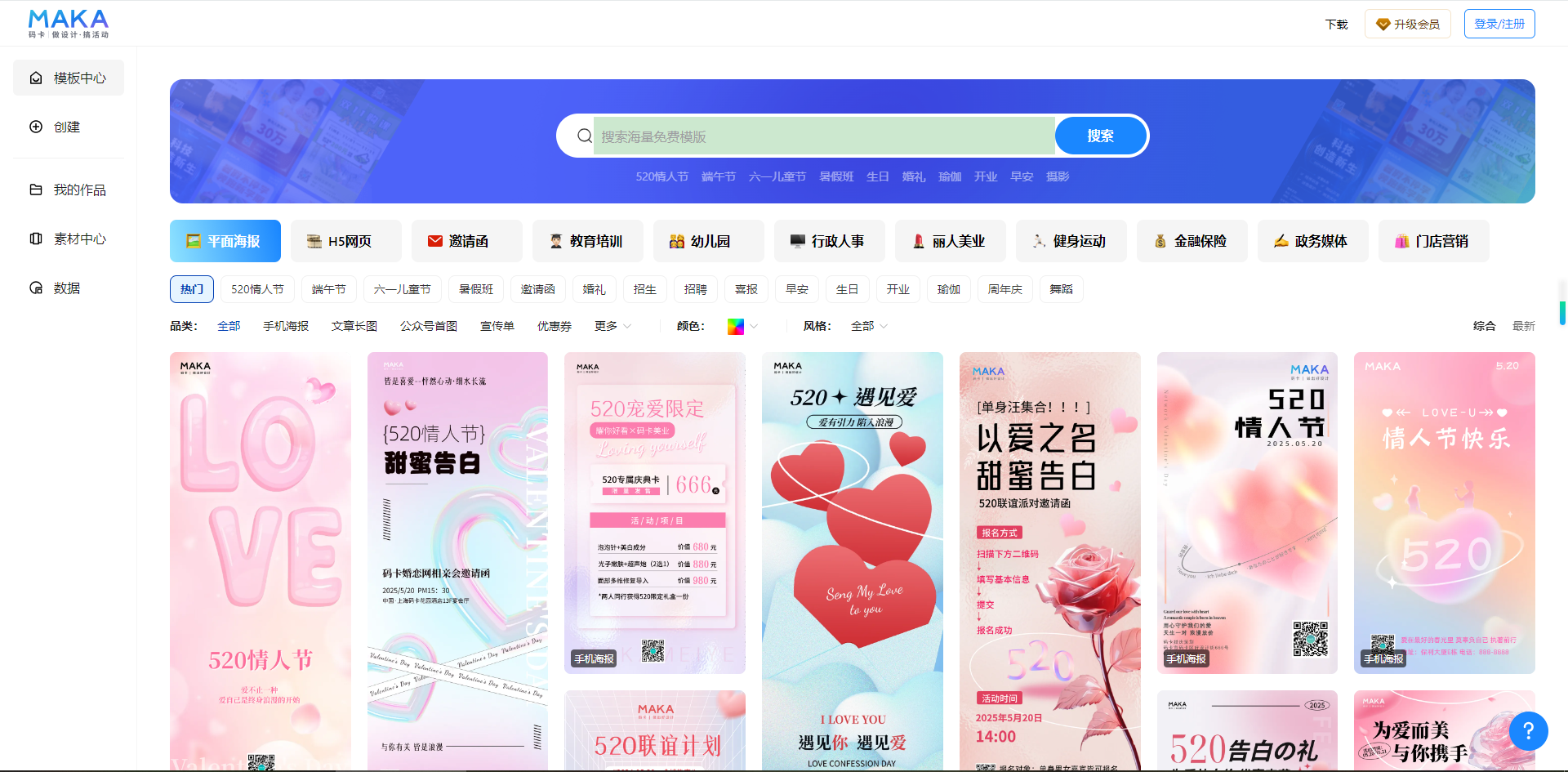Open the data chart icon
Image resolution: width=1568 pixels, height=772 pixels.
[36, 288]
